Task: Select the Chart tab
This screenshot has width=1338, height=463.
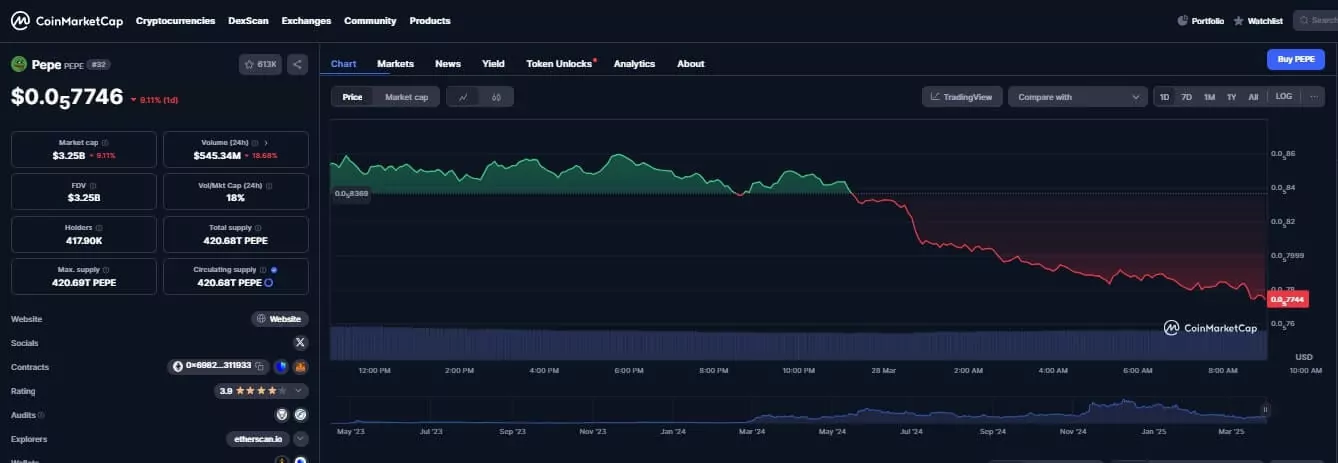Action: click(x=343, y=63)
